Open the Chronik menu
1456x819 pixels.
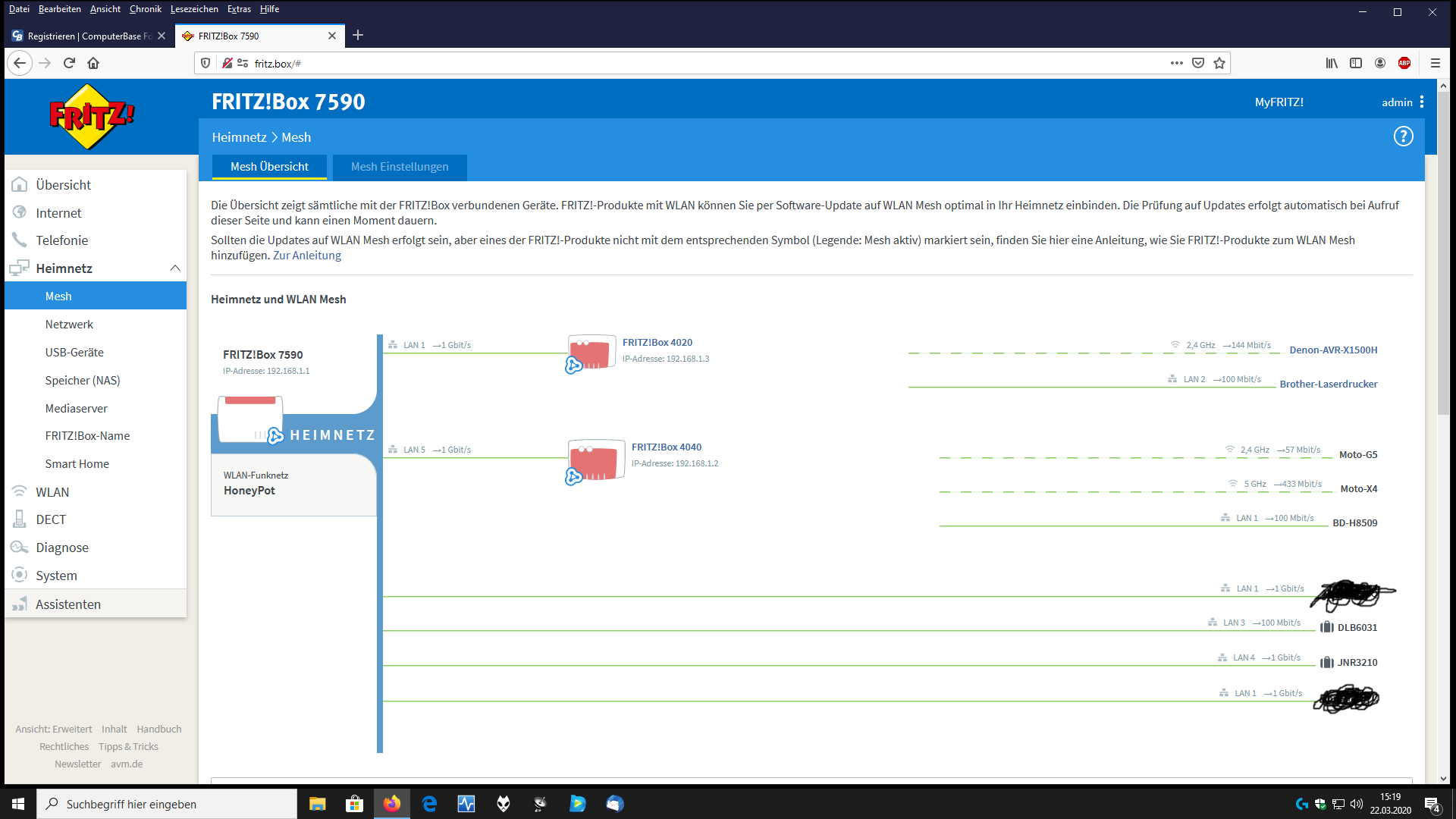tap(146, 9)
